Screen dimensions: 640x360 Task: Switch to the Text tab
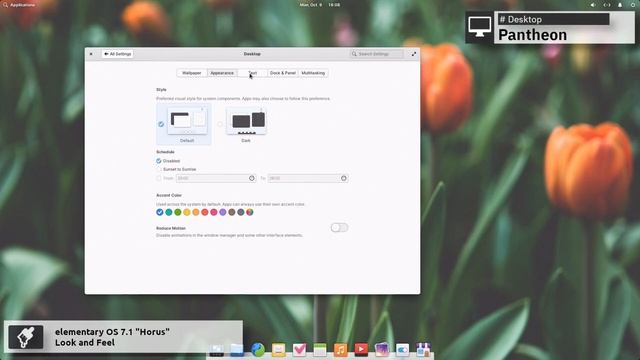252,73
